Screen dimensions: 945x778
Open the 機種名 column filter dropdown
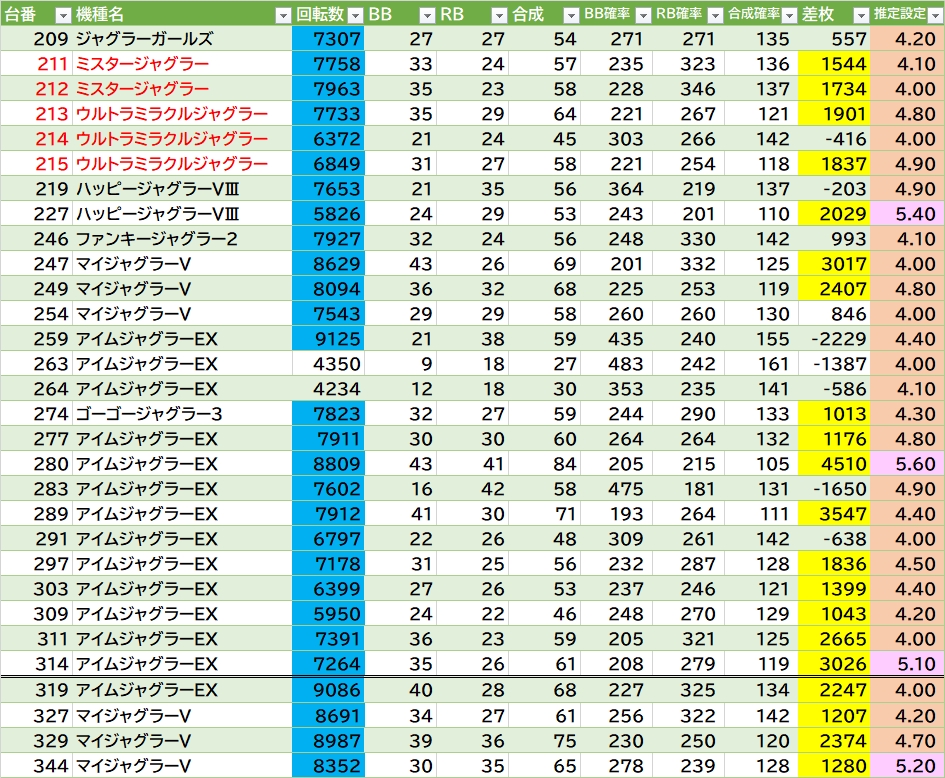click(x=283, y=15)
